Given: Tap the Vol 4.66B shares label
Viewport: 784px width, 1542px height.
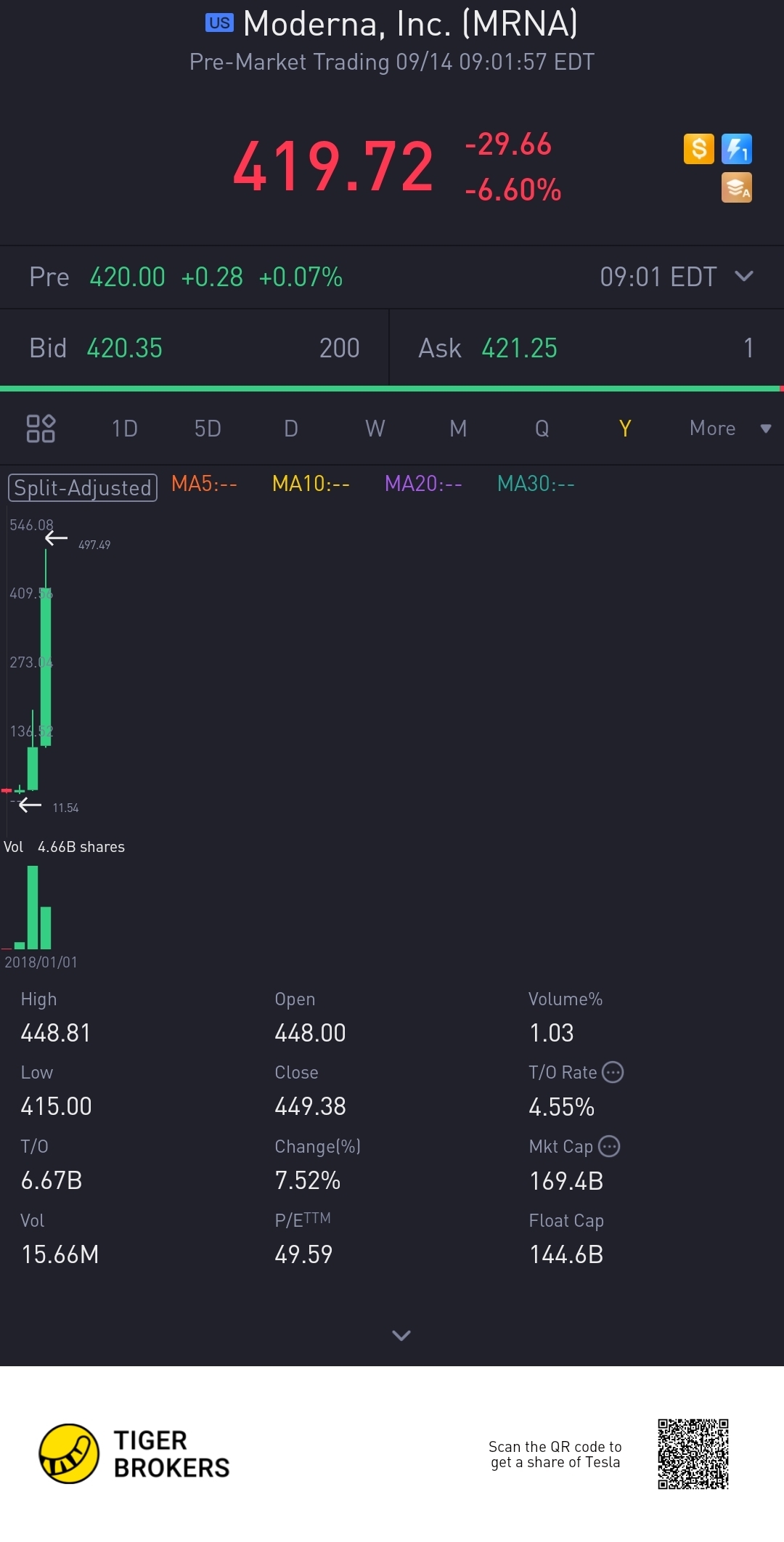Looking at the screenshot, I should click(x=64, y=847).
